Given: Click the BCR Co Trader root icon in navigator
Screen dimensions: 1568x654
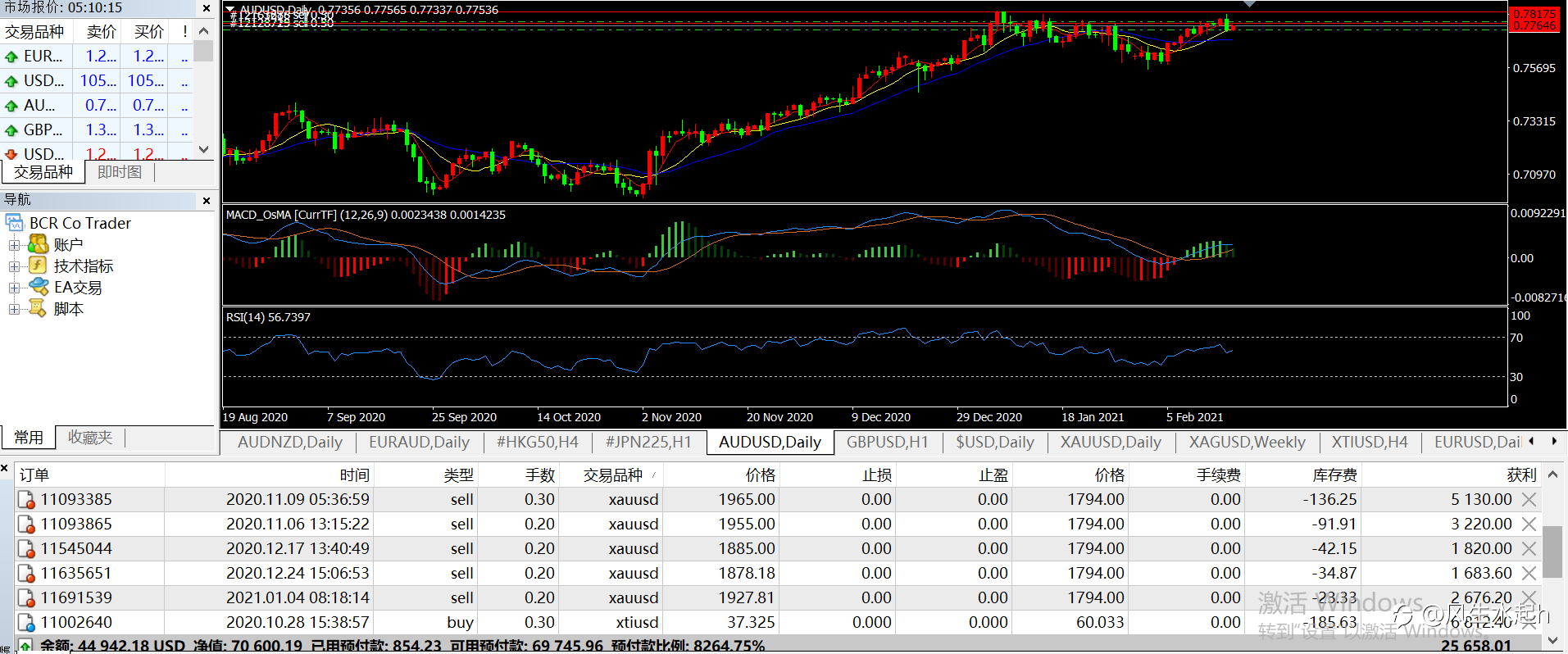Looking at the screenshot, I should (15, 223).
